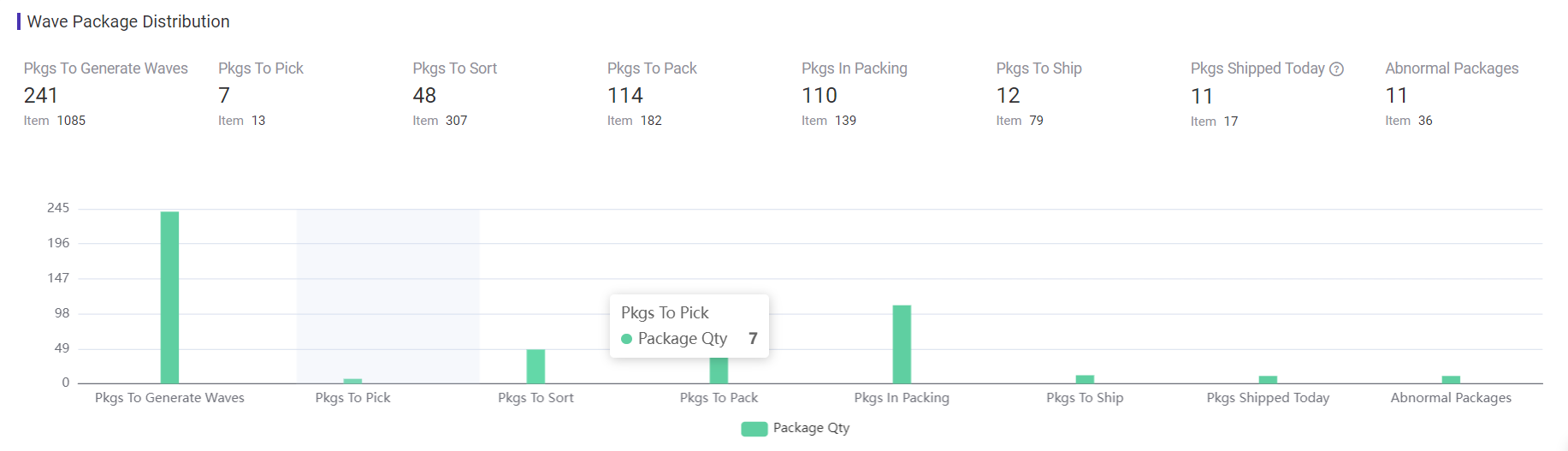Open the 241 count for Pkgs To Generate Waves
This screenshot has height=451, width=1568.
[x=41, y=95]
